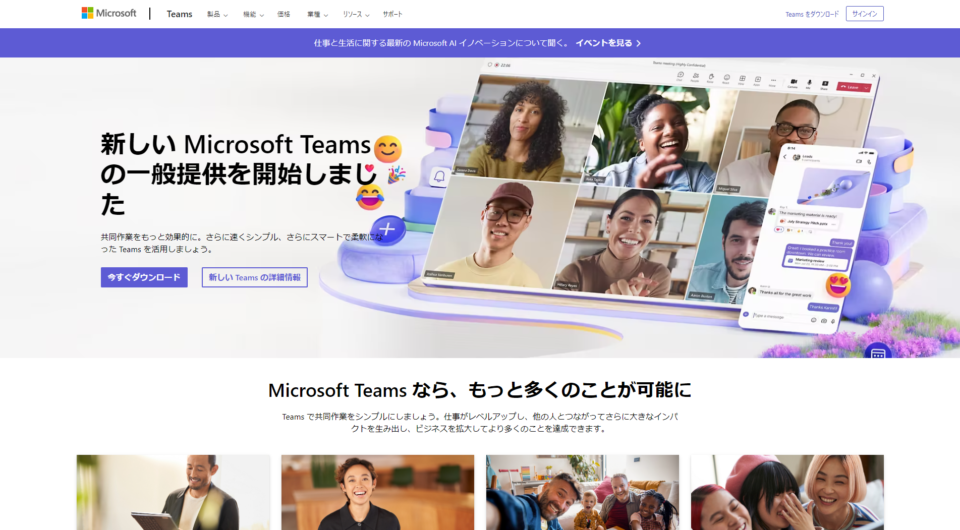The height and width of the screenshot is (530, 960).
Task: Expand the 機能 dropdown menu
Action: click(253, 14)
